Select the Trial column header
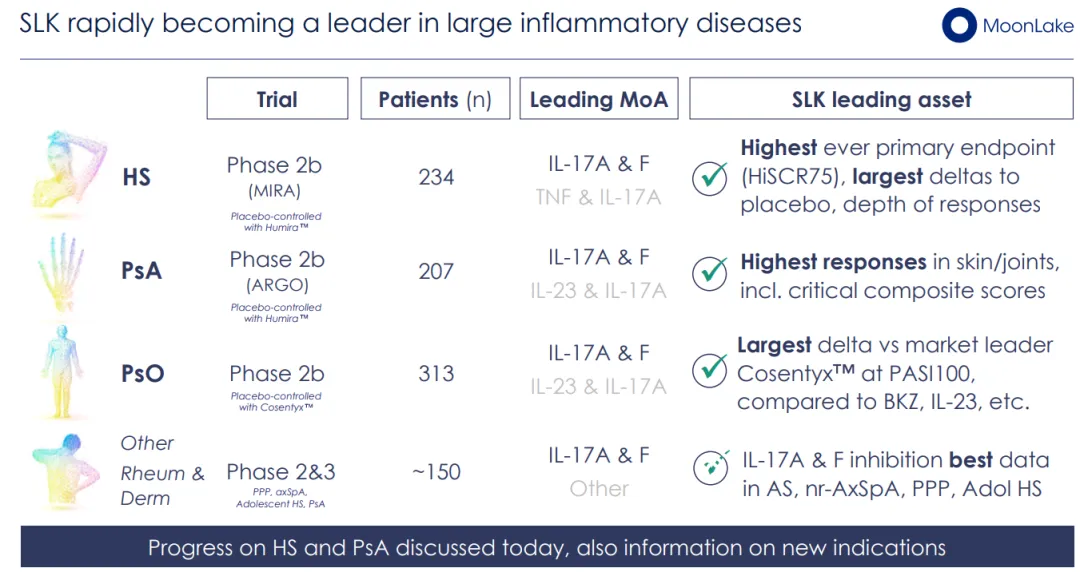This screenshot has width=1080, height=572. [277, 99]
